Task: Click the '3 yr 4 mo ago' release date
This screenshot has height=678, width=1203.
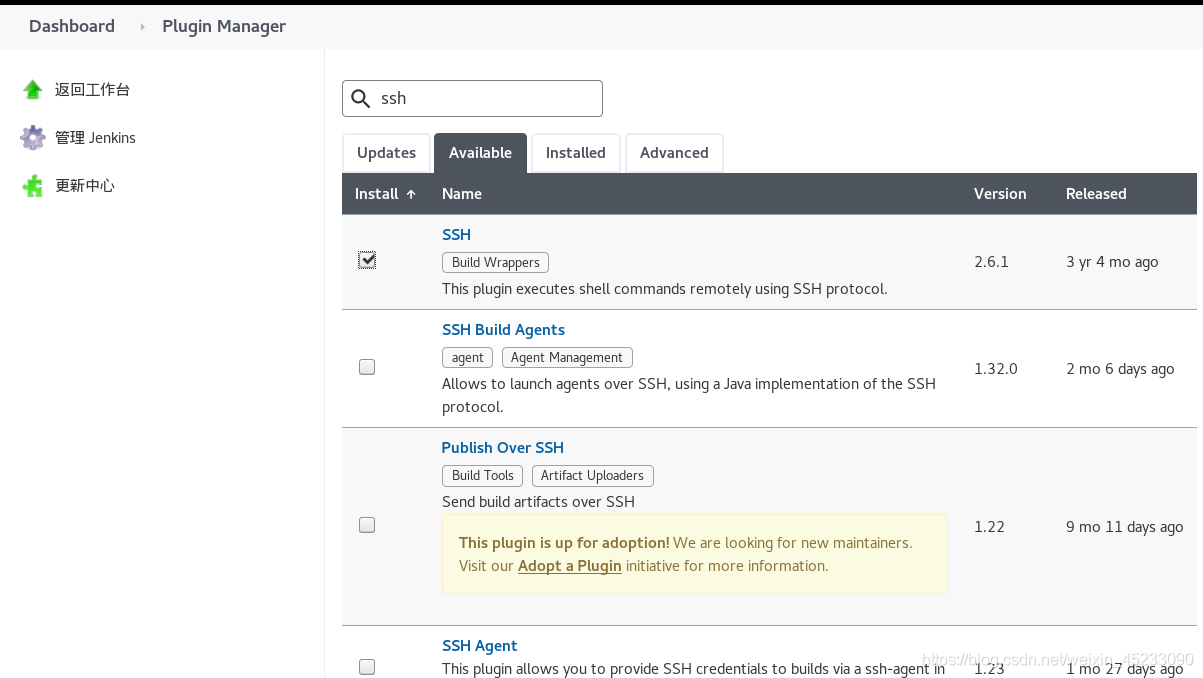Action: coord(1112,262)
